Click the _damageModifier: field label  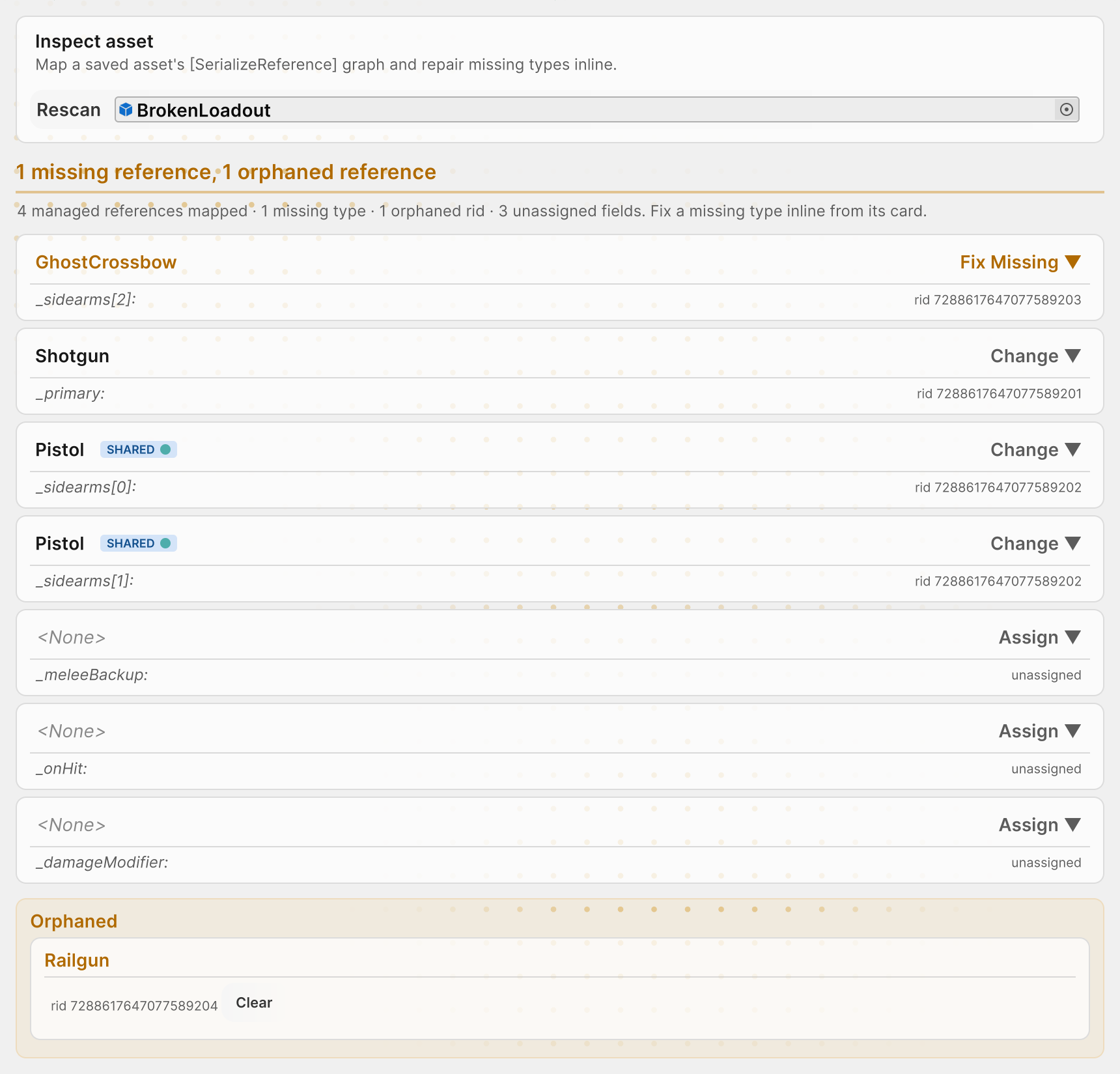(102, 862)
